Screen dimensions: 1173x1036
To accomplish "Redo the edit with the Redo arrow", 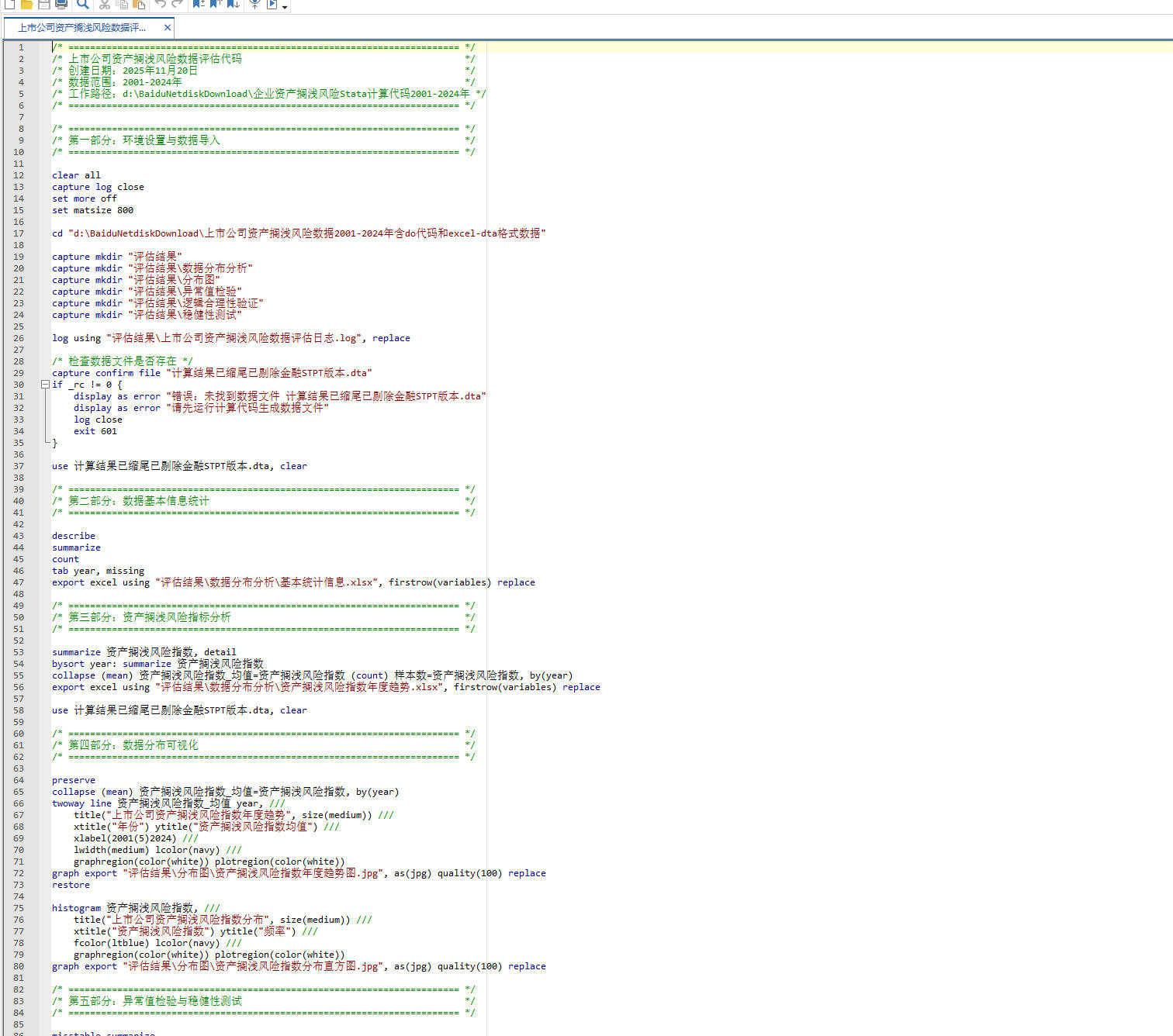I will tap(178, 4).
